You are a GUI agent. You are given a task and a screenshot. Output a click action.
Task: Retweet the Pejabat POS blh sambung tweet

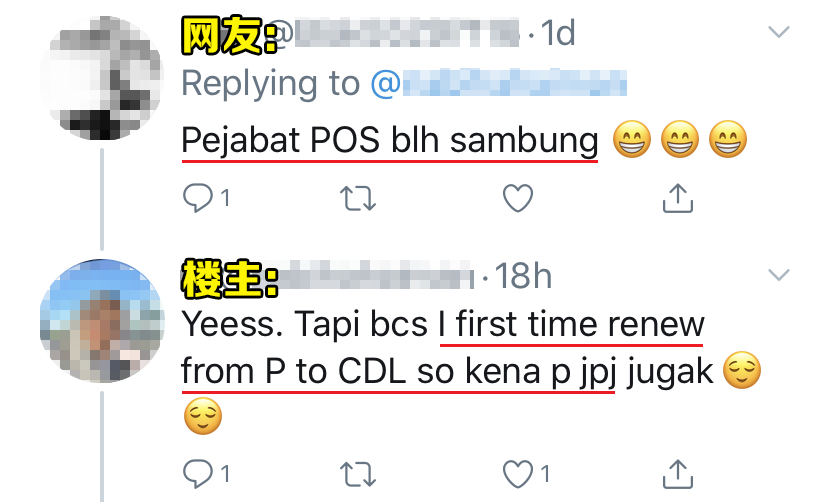click(x=358, y=198)
